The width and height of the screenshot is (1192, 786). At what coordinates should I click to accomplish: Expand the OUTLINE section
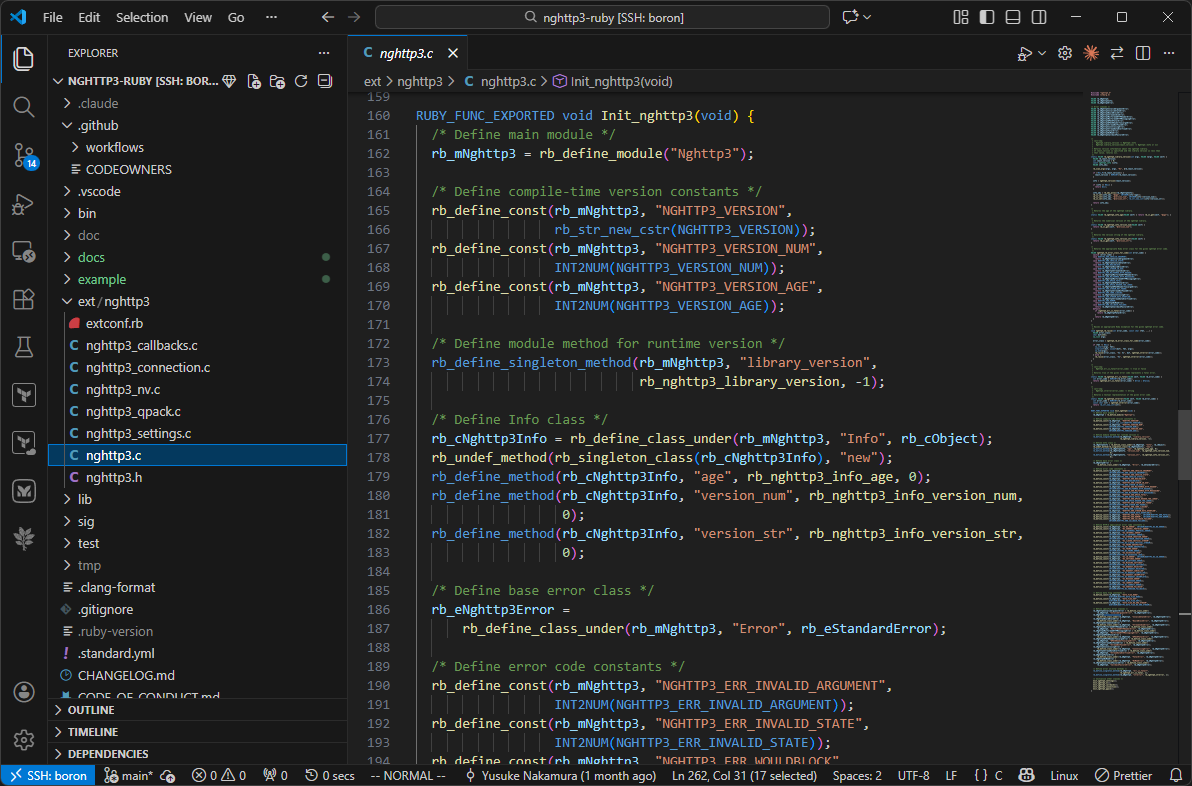click(91, 710)
